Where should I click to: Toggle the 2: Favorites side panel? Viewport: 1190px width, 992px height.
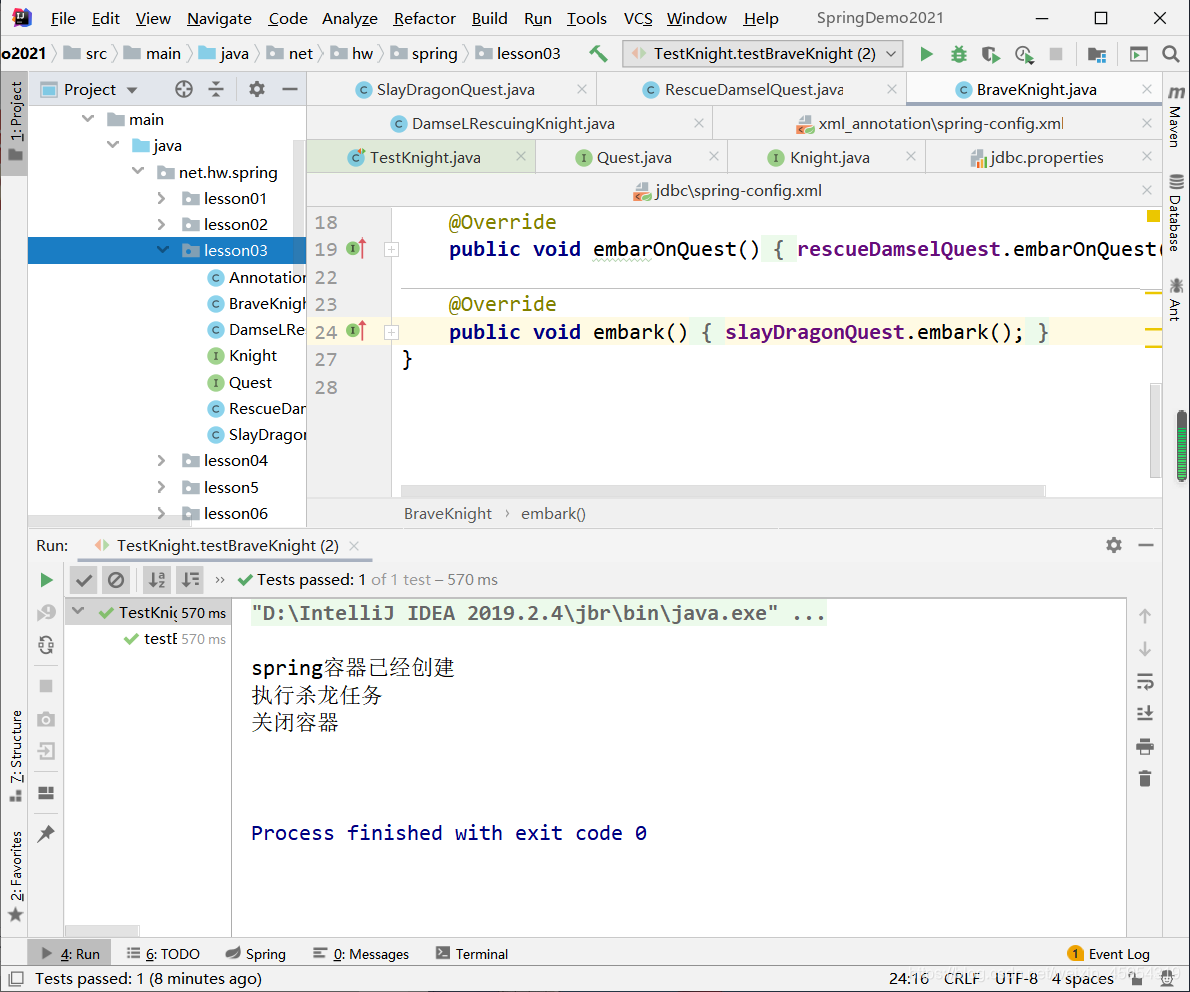point(15,877)
